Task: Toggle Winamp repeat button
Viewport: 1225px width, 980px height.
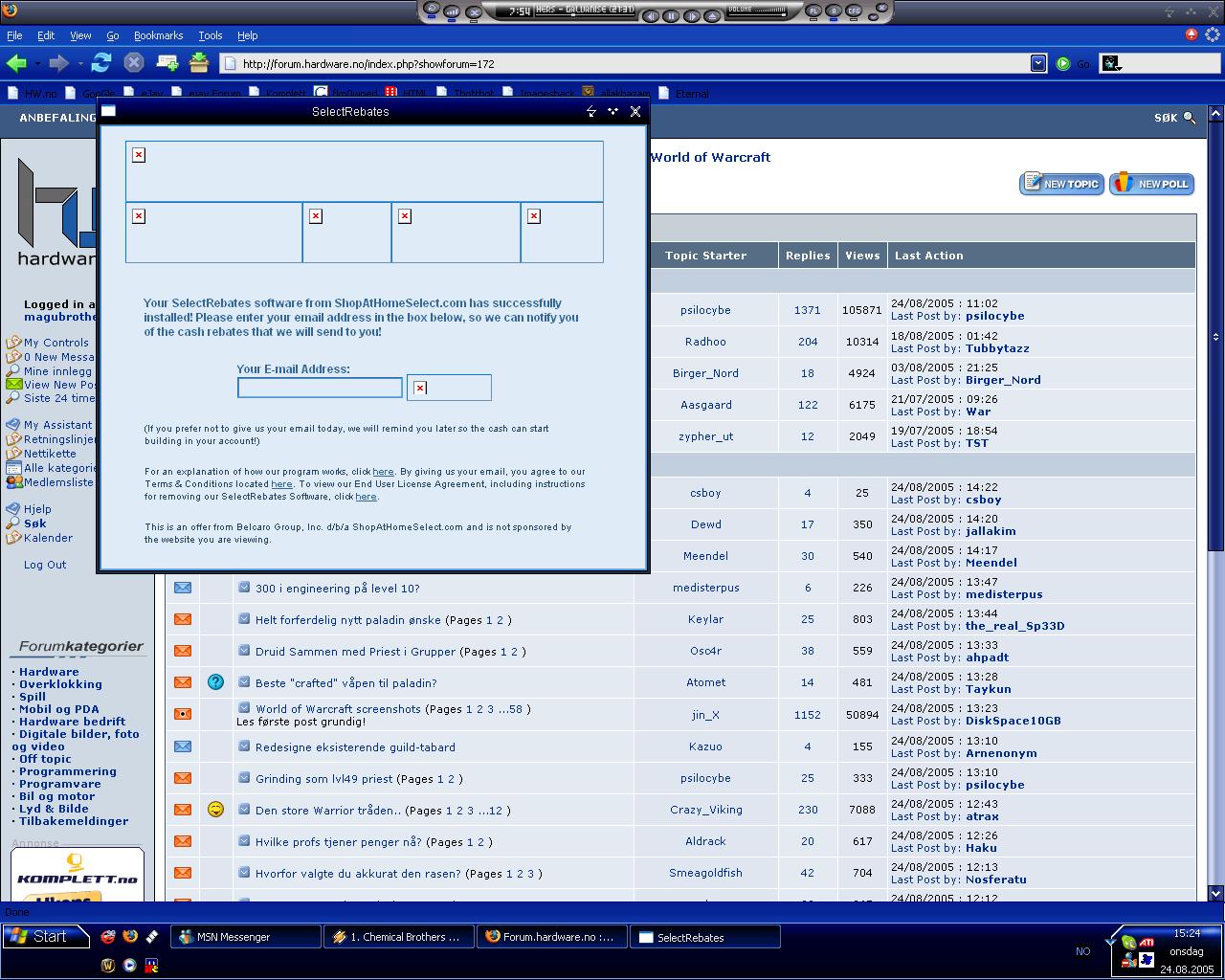Action: click(432, 8)
